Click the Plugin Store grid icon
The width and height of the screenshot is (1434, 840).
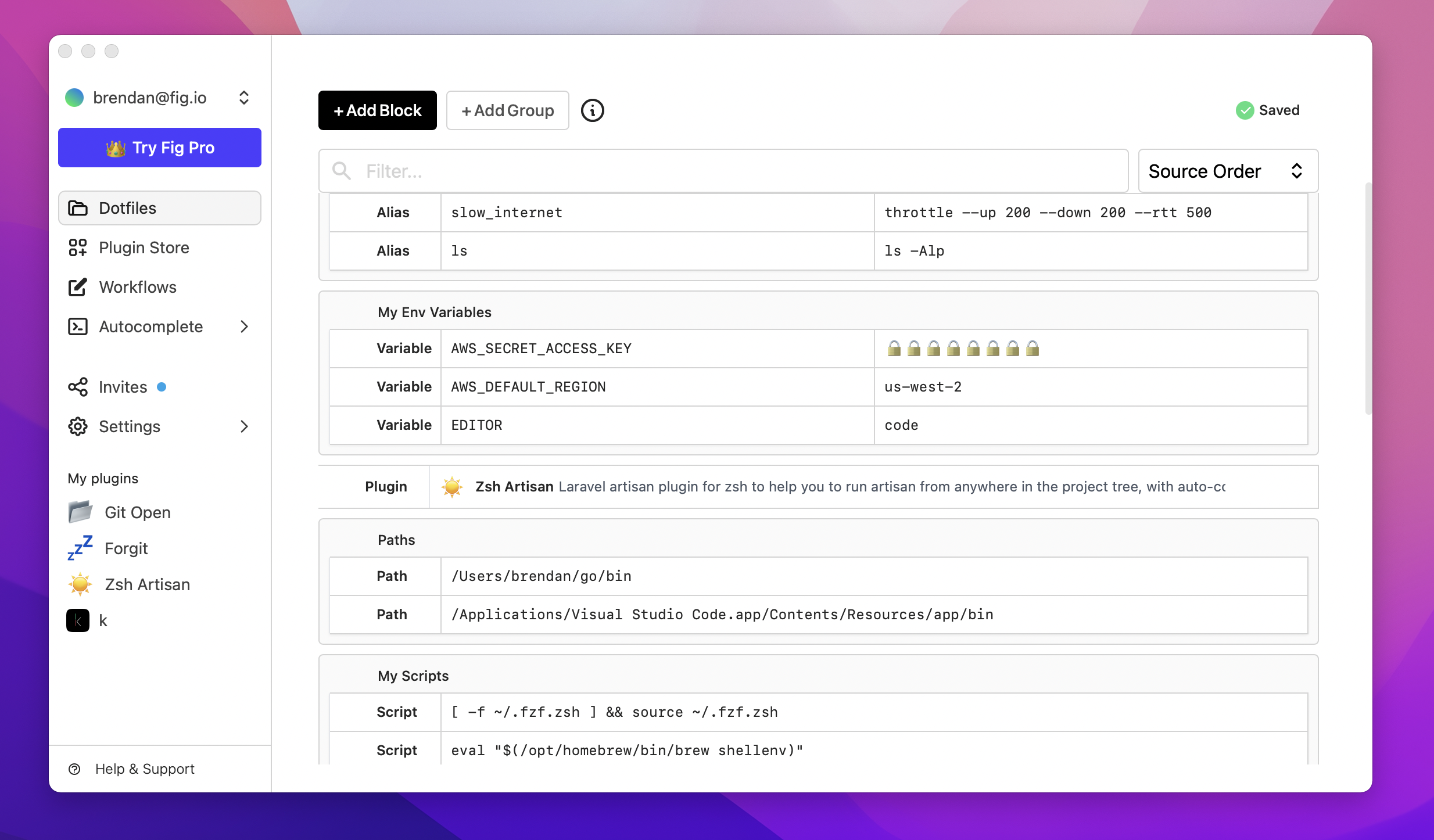pyautogui.click(x=78, y=247)
